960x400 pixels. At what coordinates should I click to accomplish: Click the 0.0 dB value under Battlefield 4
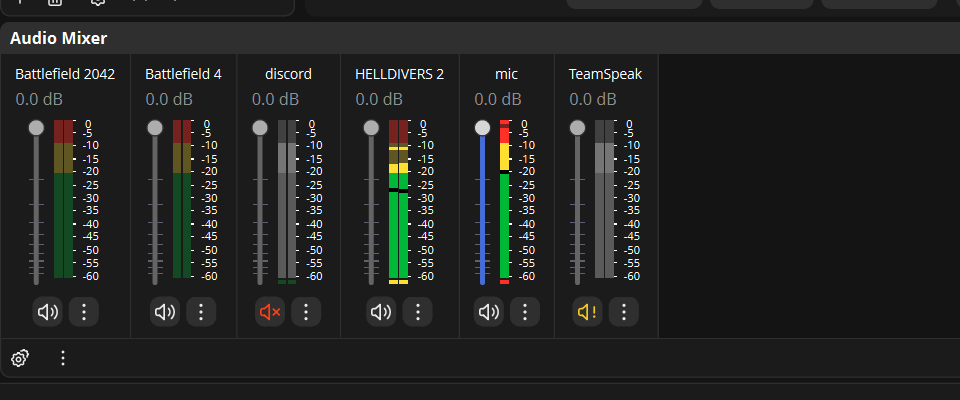(169, 99)
